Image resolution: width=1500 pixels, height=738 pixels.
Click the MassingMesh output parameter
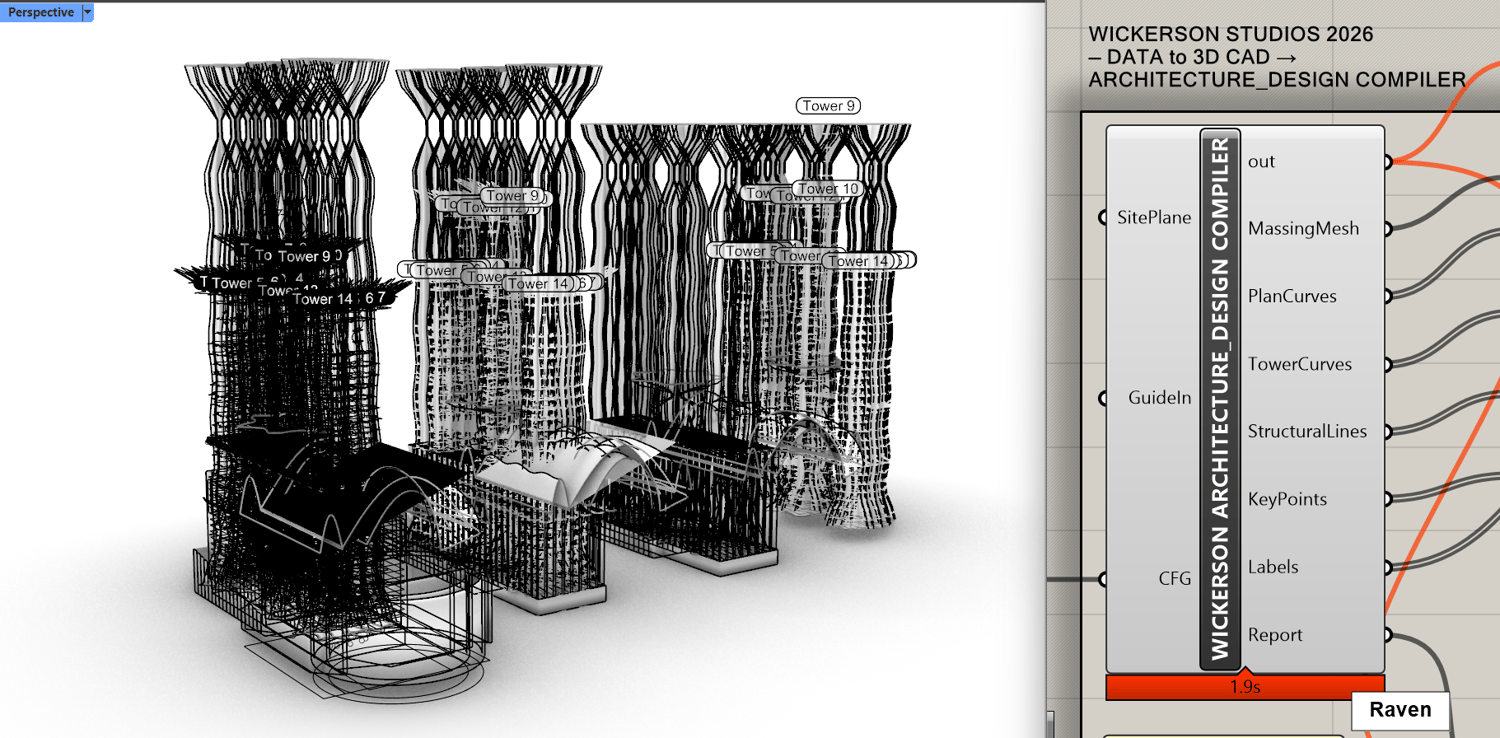(x=1304, y=228)
